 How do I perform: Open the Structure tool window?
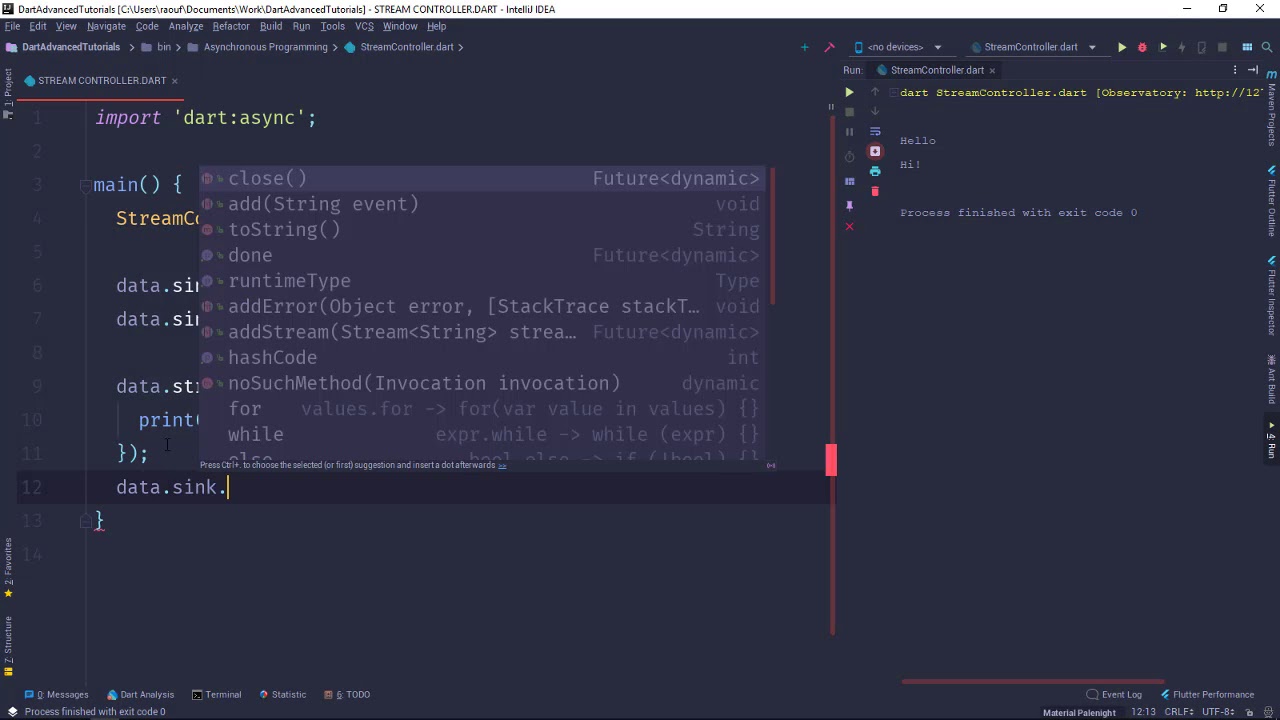click(8, 645)
